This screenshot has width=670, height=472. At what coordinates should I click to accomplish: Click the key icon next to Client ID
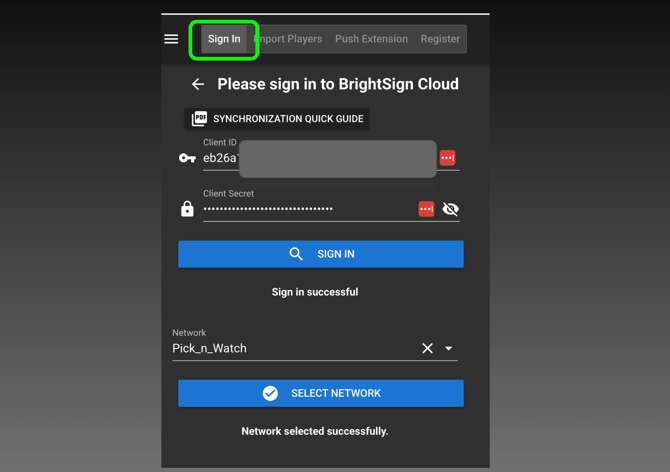click(x=187, y=158)
